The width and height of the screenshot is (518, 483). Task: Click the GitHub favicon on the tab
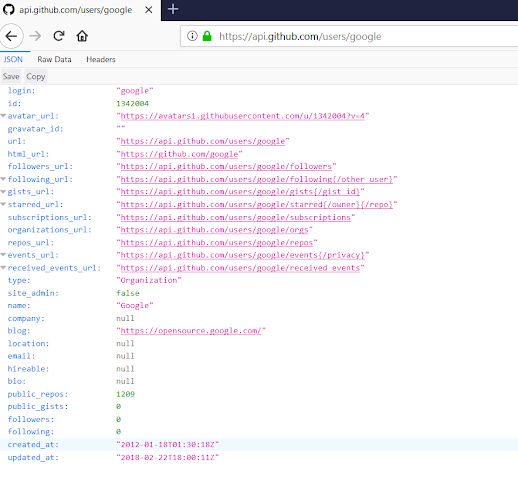9,10
